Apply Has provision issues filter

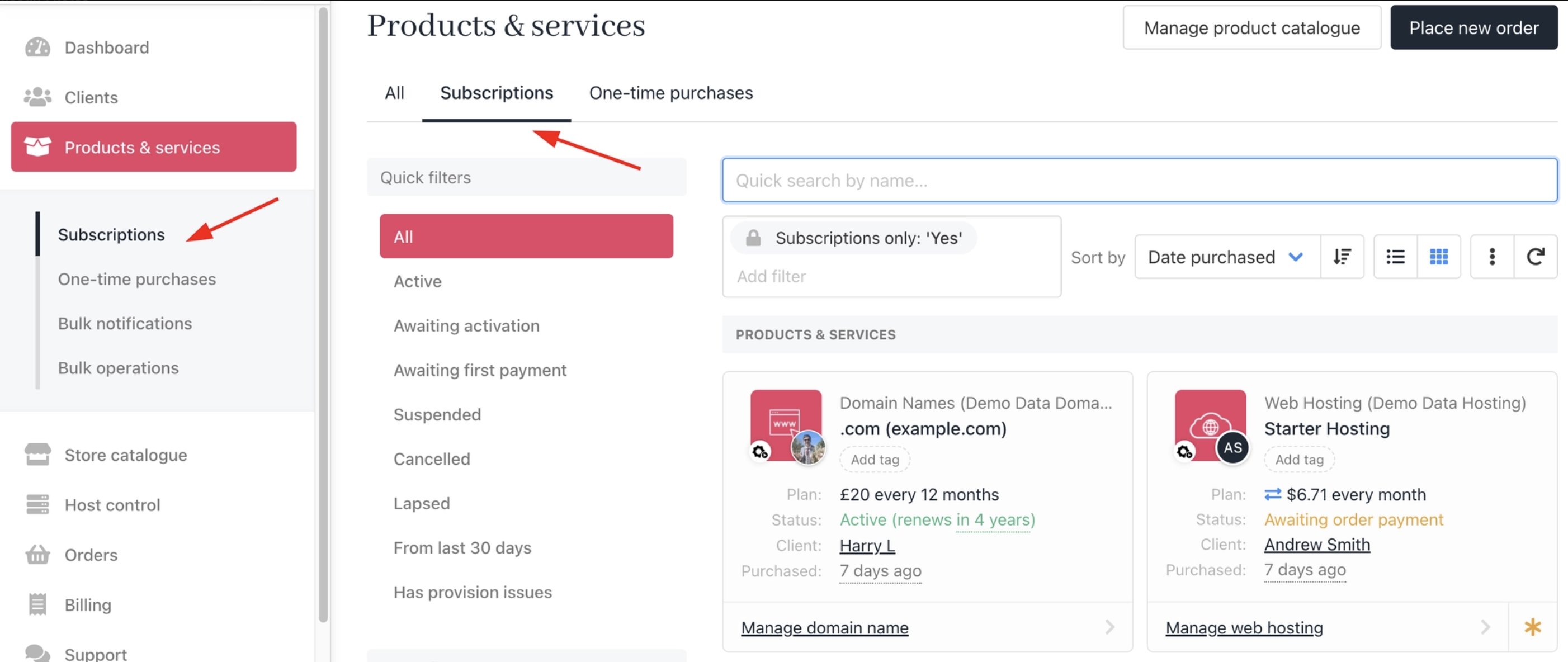coord(473,592)
